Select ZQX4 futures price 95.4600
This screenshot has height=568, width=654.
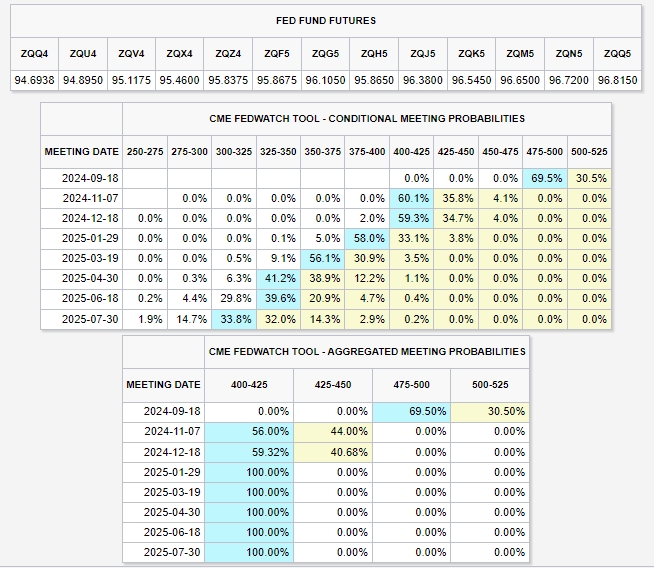point(179,80)
